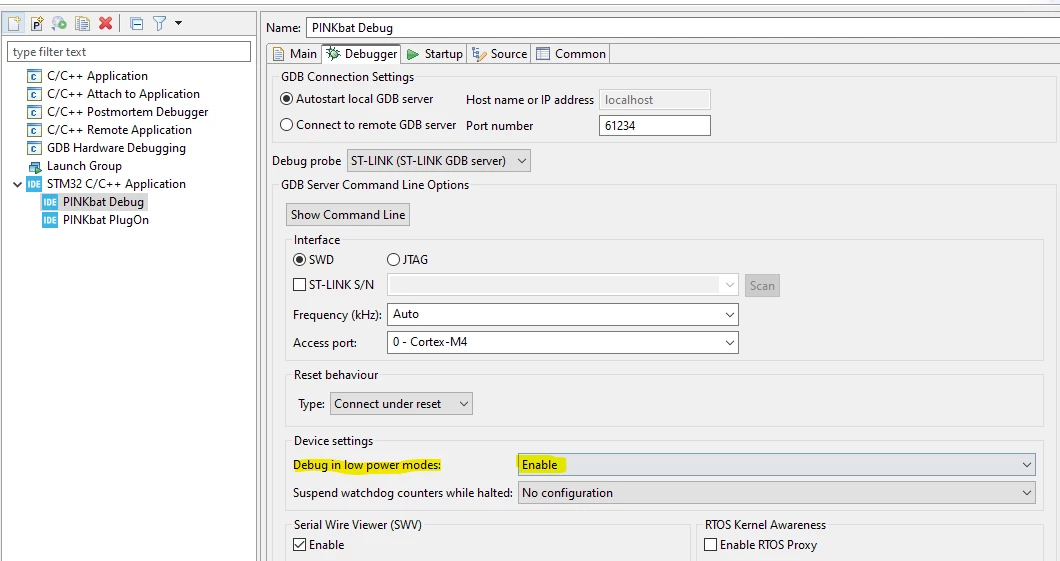Click the configuration Name field
The height and width of the screenshot is (561, 1060).
[683, 28]
